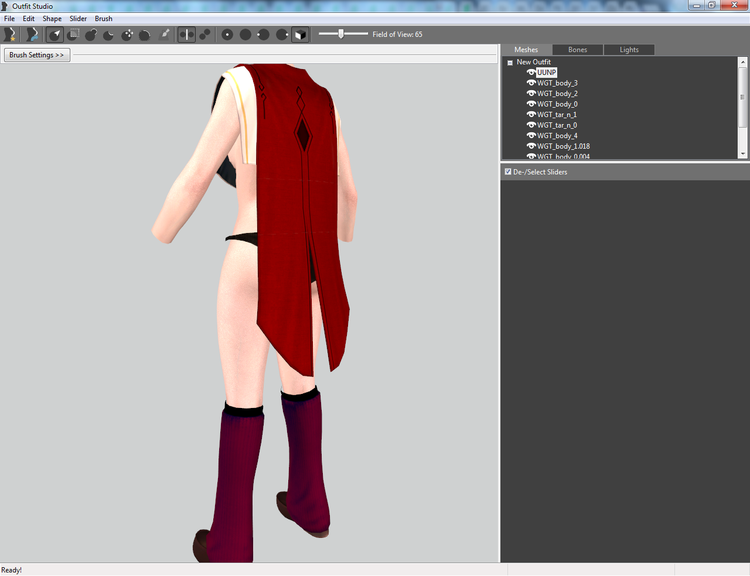Click the Field of View: 65 label
The image size is (750, 576).
click(x=397, y=34)
